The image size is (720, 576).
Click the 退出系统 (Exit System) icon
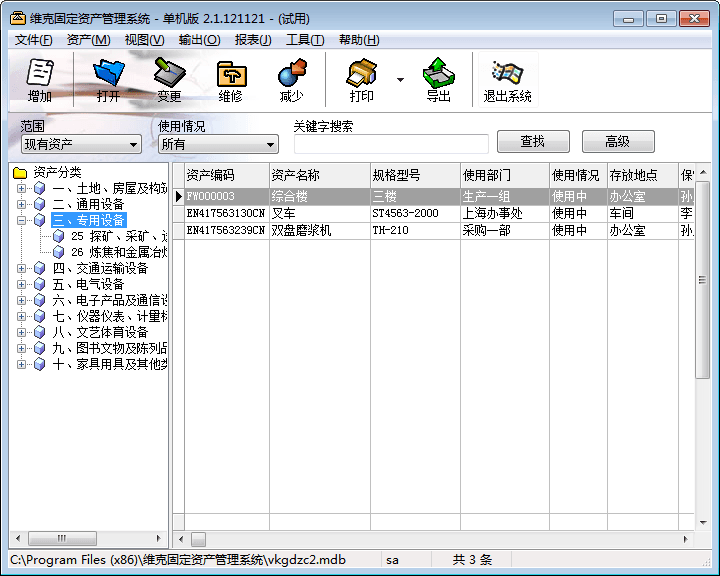click(507, 80)
